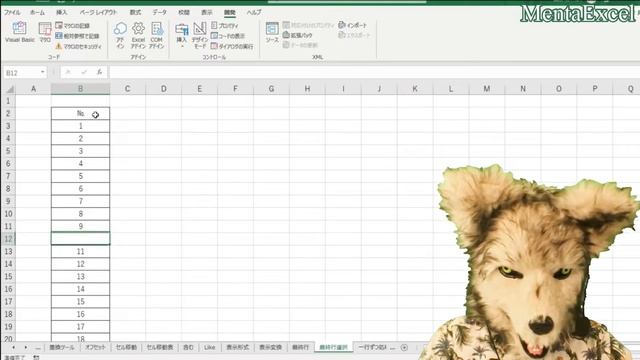Switch to the 表示形式 sheet tab
The height and width of the screenshot is (360, 640).
(238, 347)
